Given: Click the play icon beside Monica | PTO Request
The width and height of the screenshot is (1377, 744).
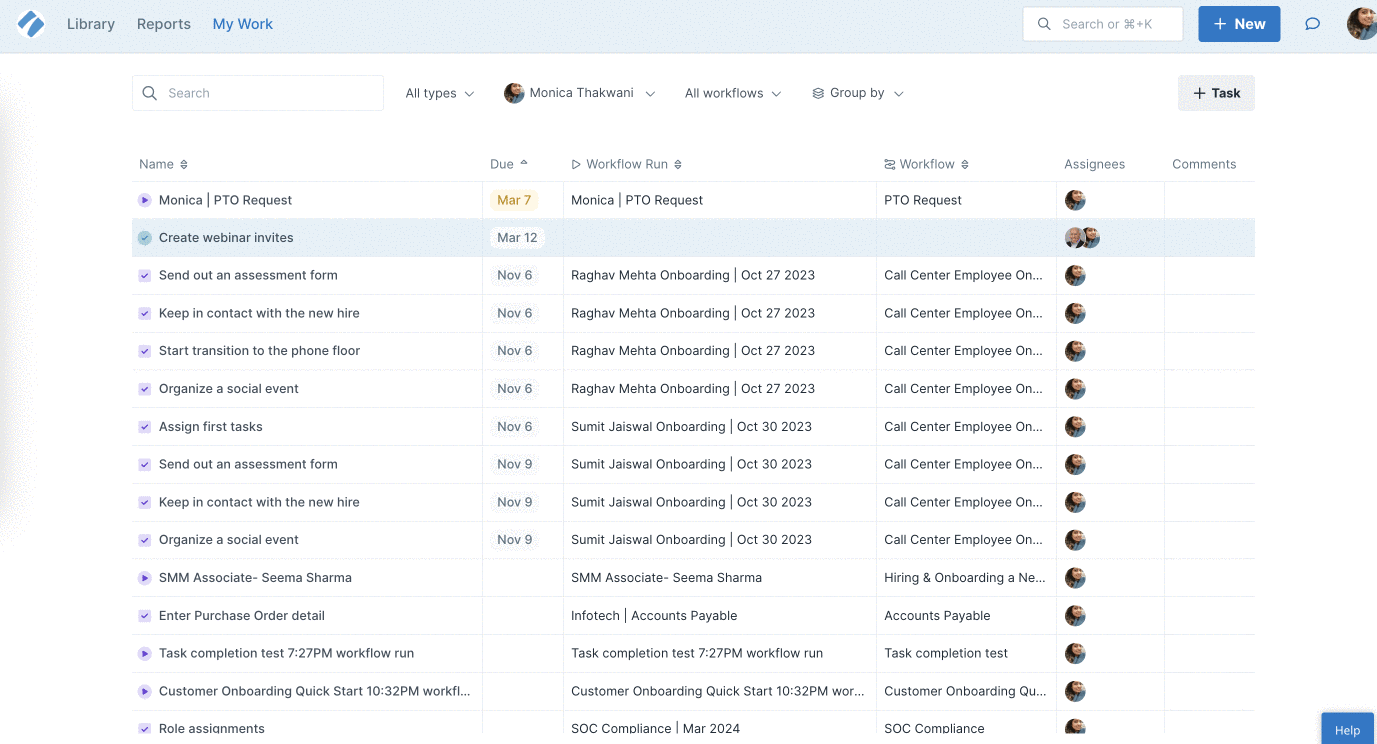Looking at the screenshot, I should [x=145, y=201].
